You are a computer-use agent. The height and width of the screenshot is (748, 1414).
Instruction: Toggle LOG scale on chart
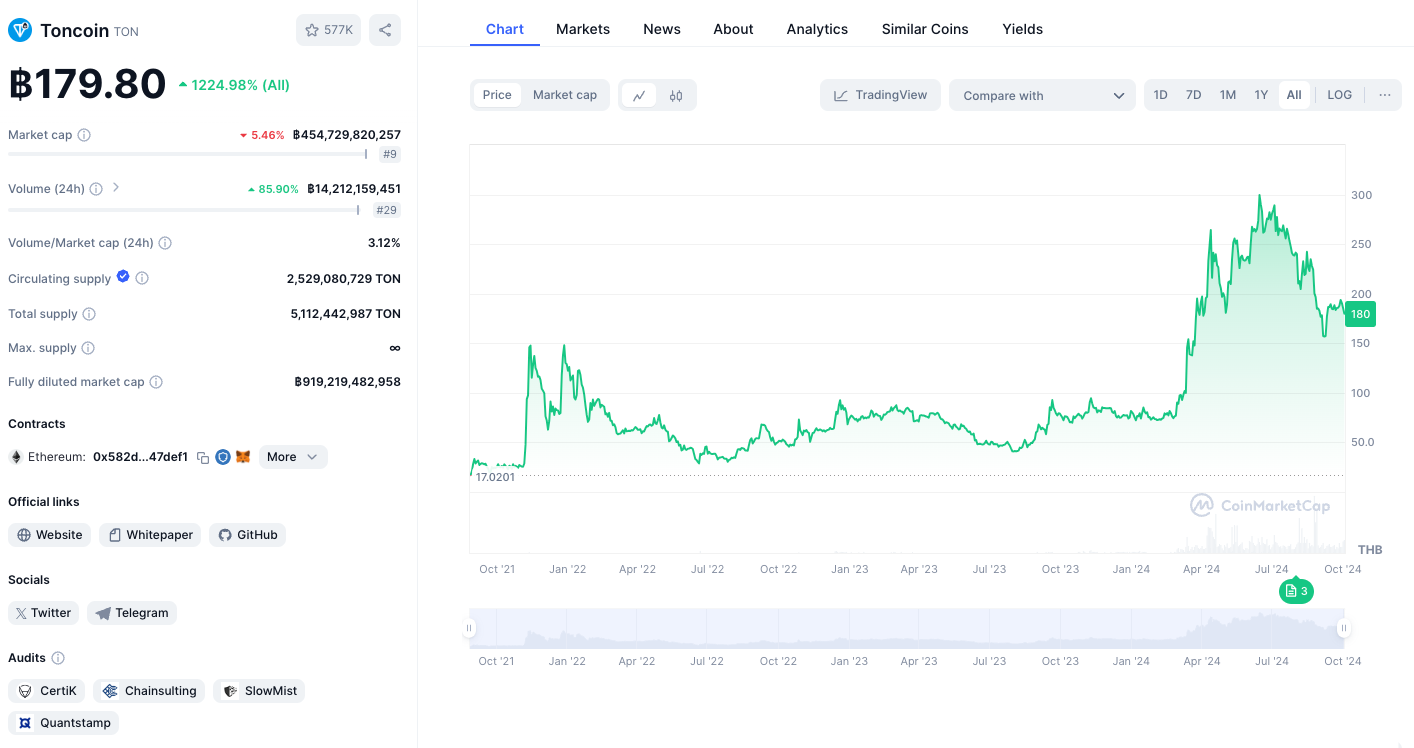1340,95
